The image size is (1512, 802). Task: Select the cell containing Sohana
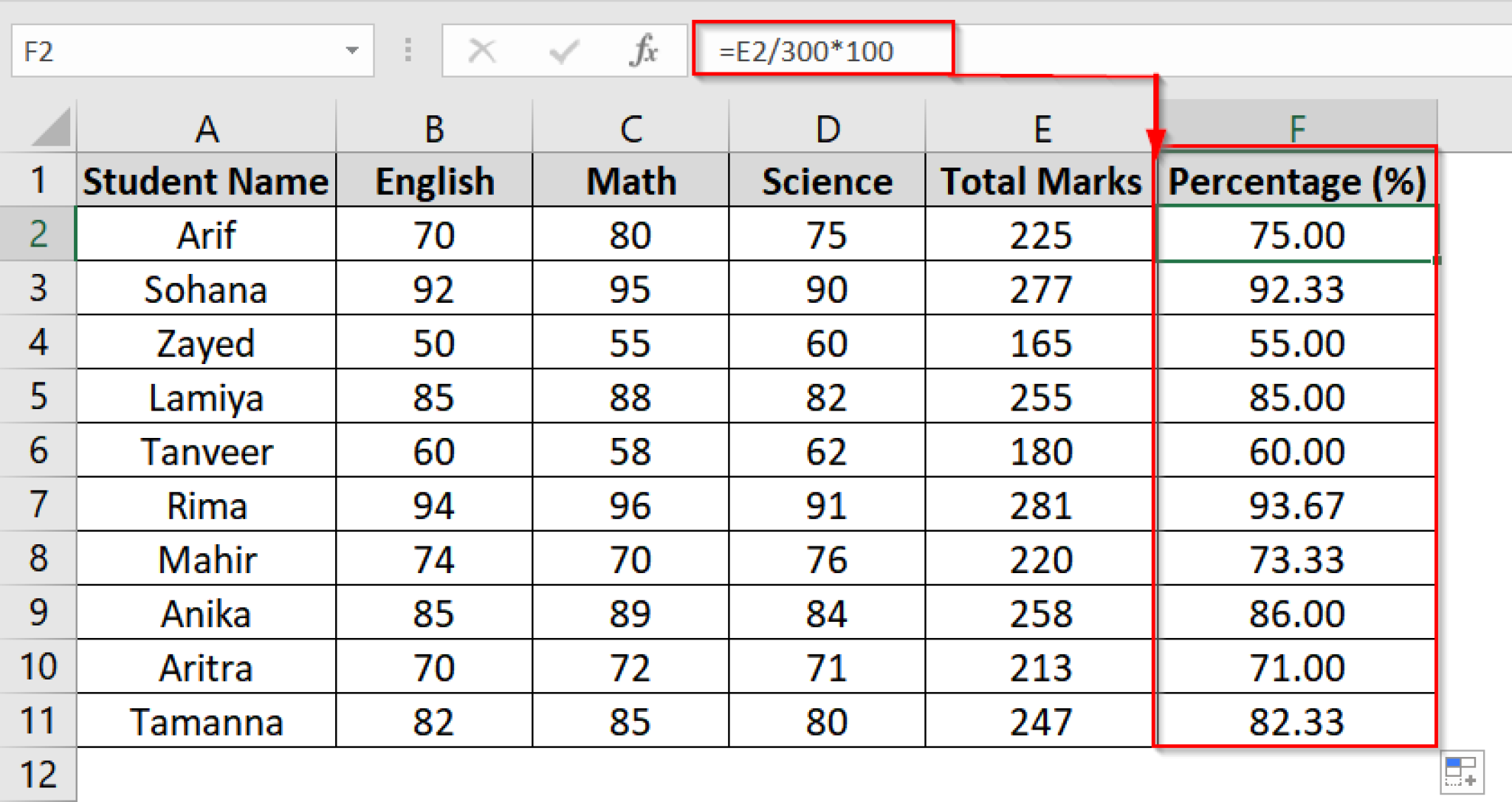(207, 288)
